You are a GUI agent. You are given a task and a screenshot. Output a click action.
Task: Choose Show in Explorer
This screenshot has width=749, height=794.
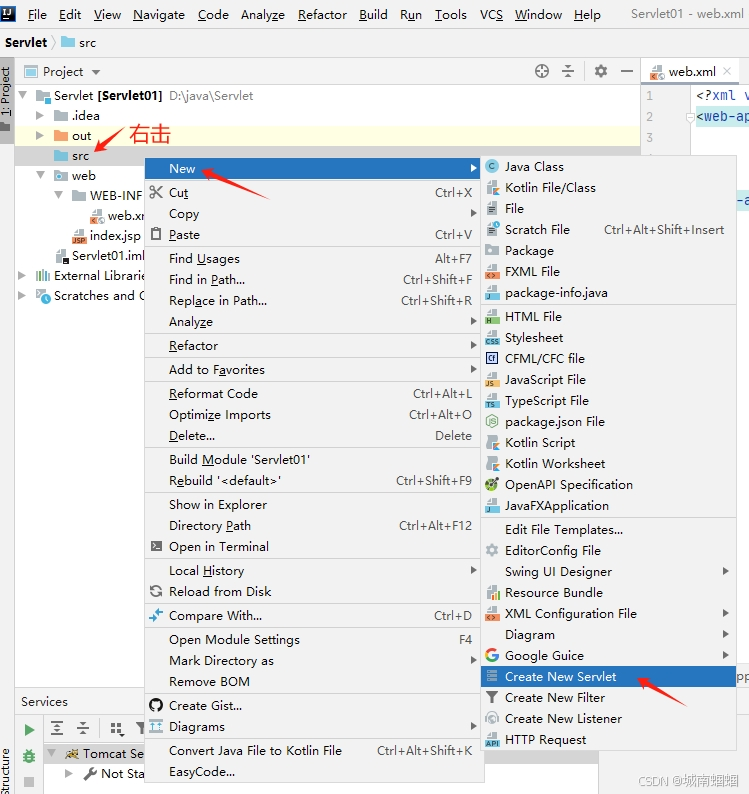click(312, 504)
